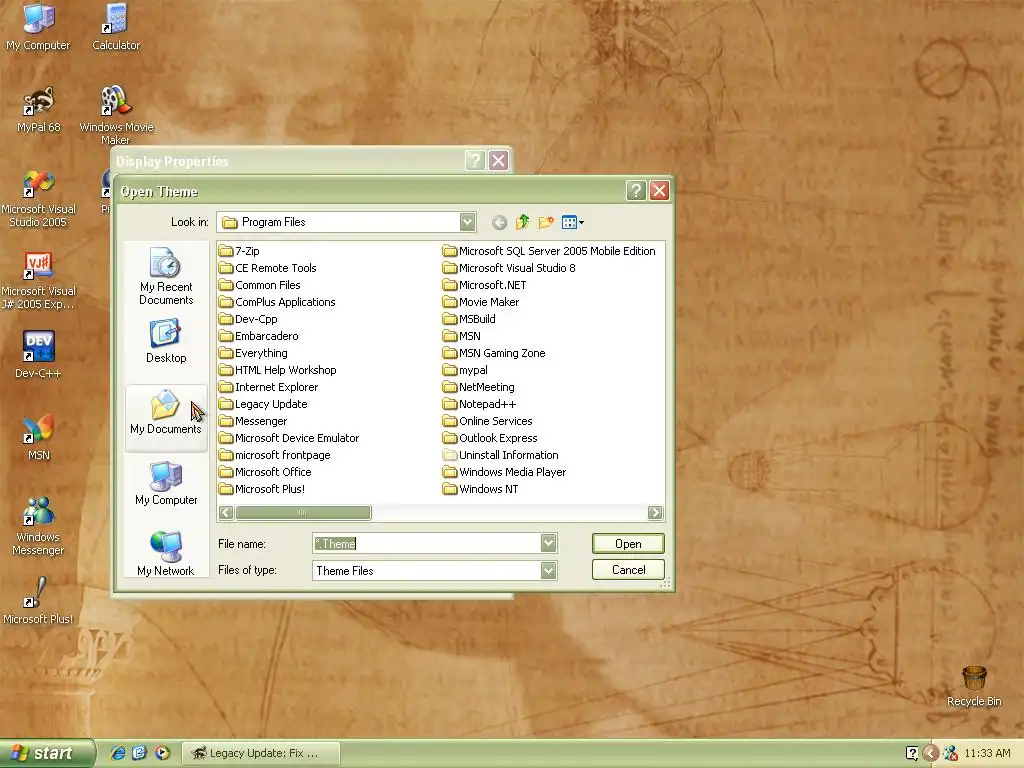Expand the Look in dropdown

[x=468, y=222]
